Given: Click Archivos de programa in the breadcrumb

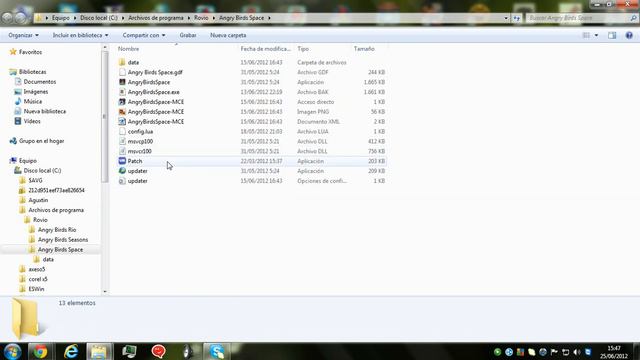Looking at the screenshot, I should tap(156, 18).
